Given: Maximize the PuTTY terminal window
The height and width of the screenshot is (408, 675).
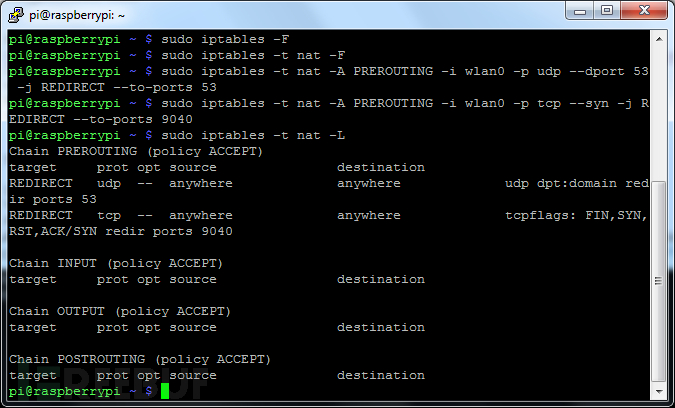Looking at the screenshot, I should (x=611, y=12).
